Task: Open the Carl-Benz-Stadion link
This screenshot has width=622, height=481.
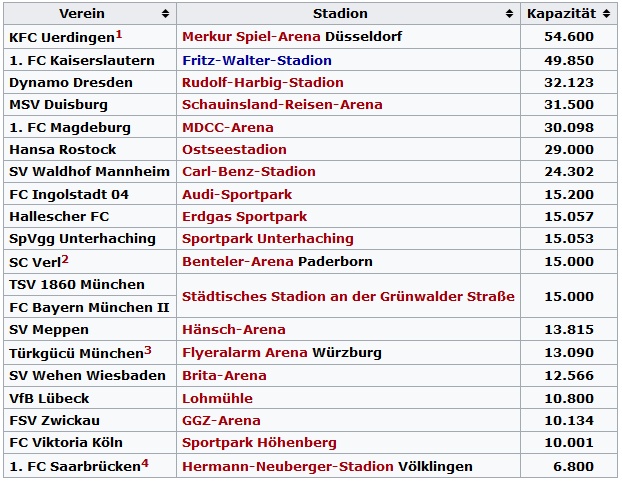Action: pos(249,172)
